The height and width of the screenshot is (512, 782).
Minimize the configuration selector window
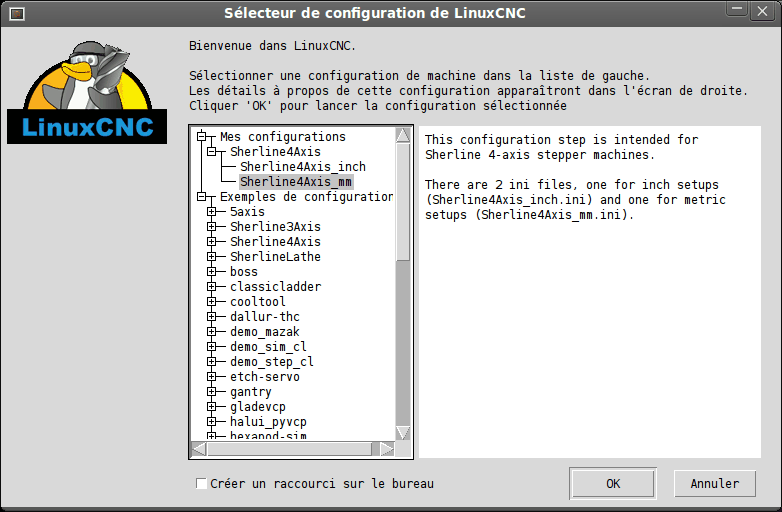(x=737, y=10)
